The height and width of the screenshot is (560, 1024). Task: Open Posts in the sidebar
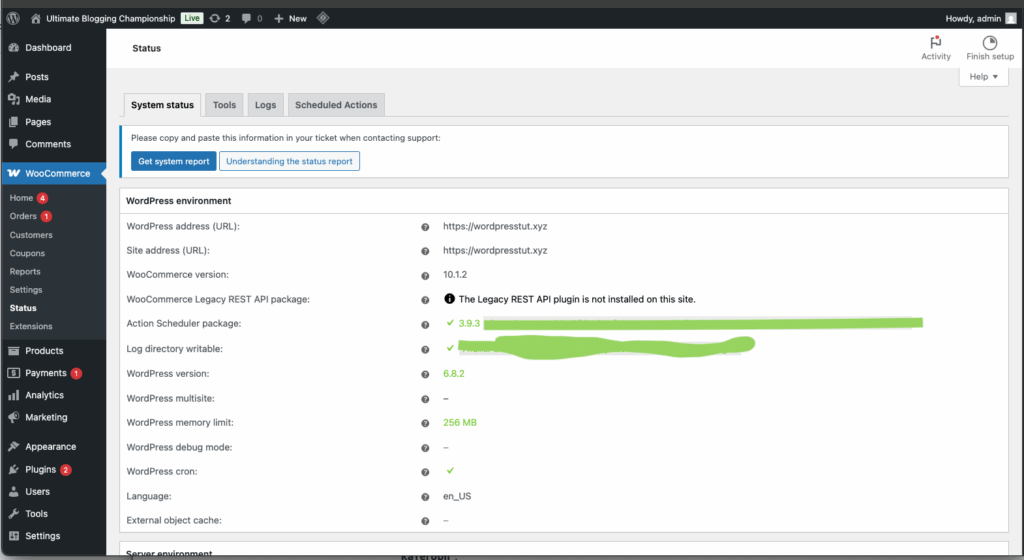pyautogui.click(x=54, y=77)
